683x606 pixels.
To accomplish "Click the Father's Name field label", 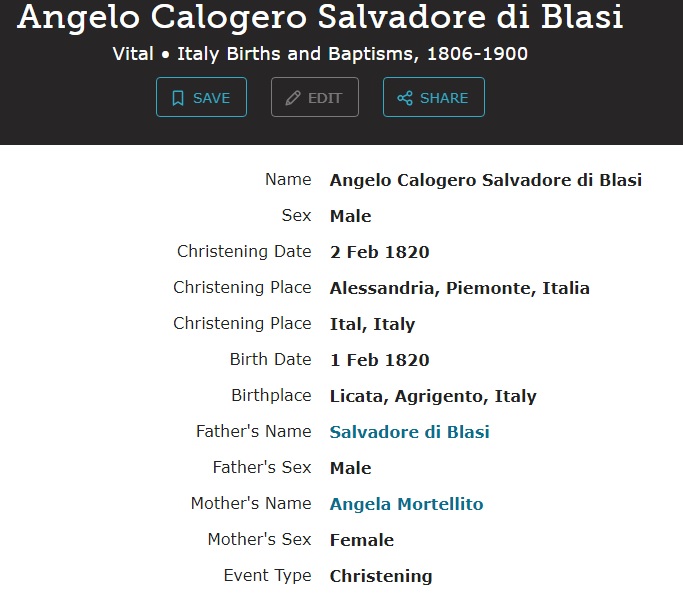I will coord(253,432).
